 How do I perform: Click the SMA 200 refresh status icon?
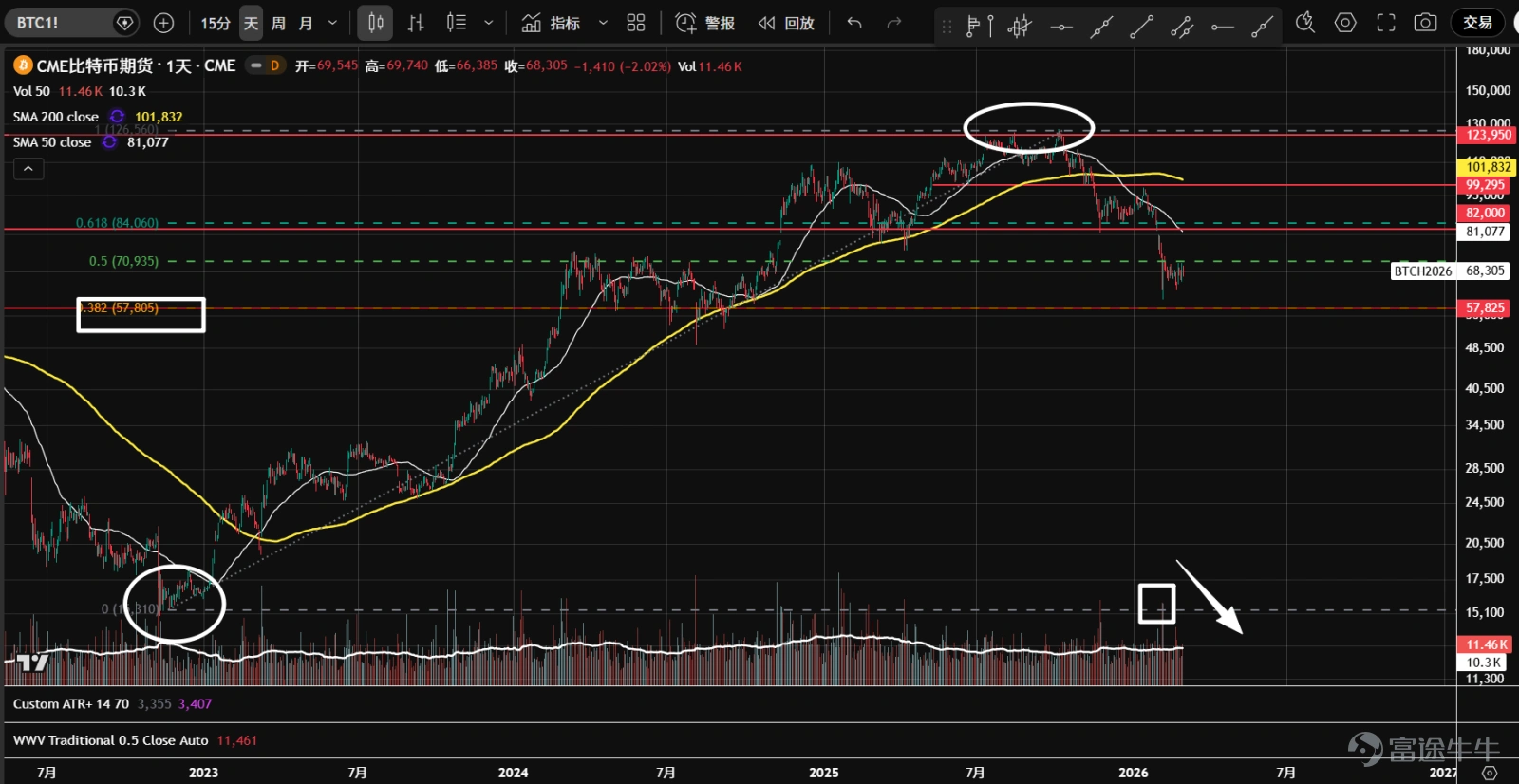118,117
